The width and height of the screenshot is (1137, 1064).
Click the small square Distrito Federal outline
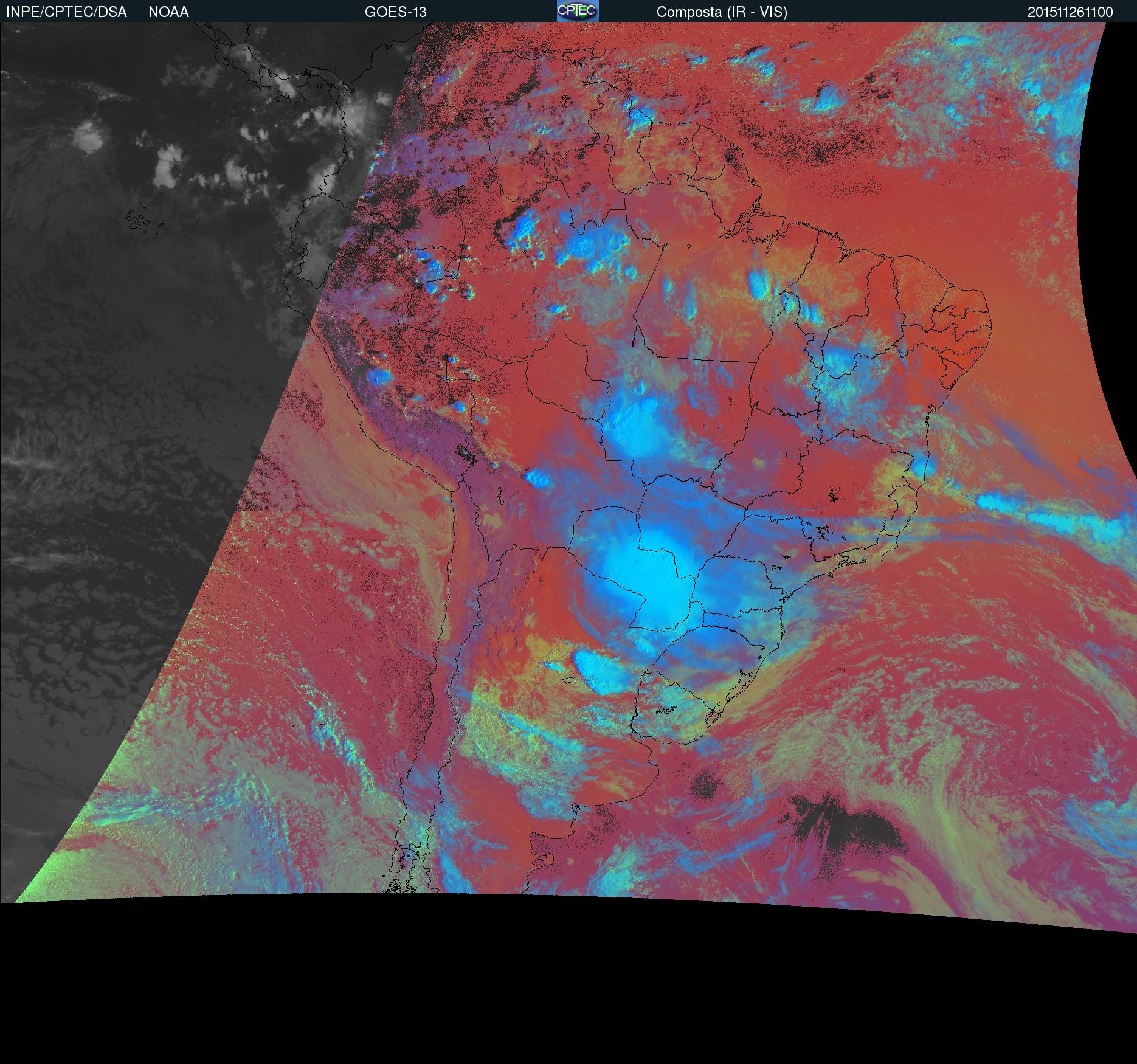(x=793, y=452)
